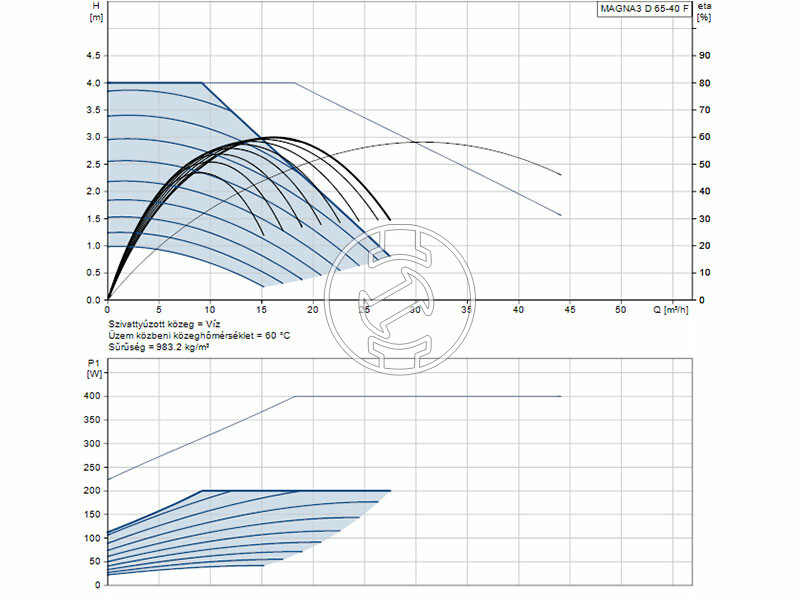Select the 'Üzem közbeni közeghőmérséklet = 60 °C' line
This screenshot has height=600, width=800.
pos(198,337)
